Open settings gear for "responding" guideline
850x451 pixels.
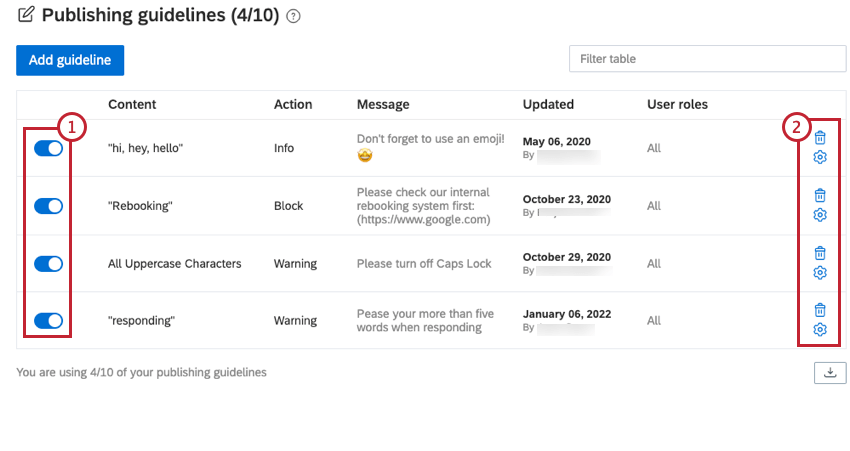tap(820, 330)
